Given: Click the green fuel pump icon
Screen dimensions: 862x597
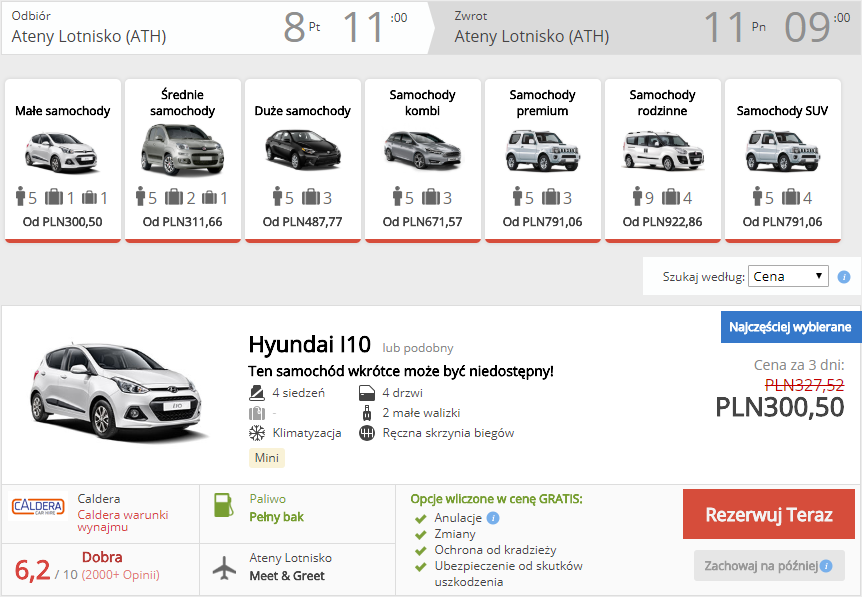Looking at the screenshot, I should 226,505.
